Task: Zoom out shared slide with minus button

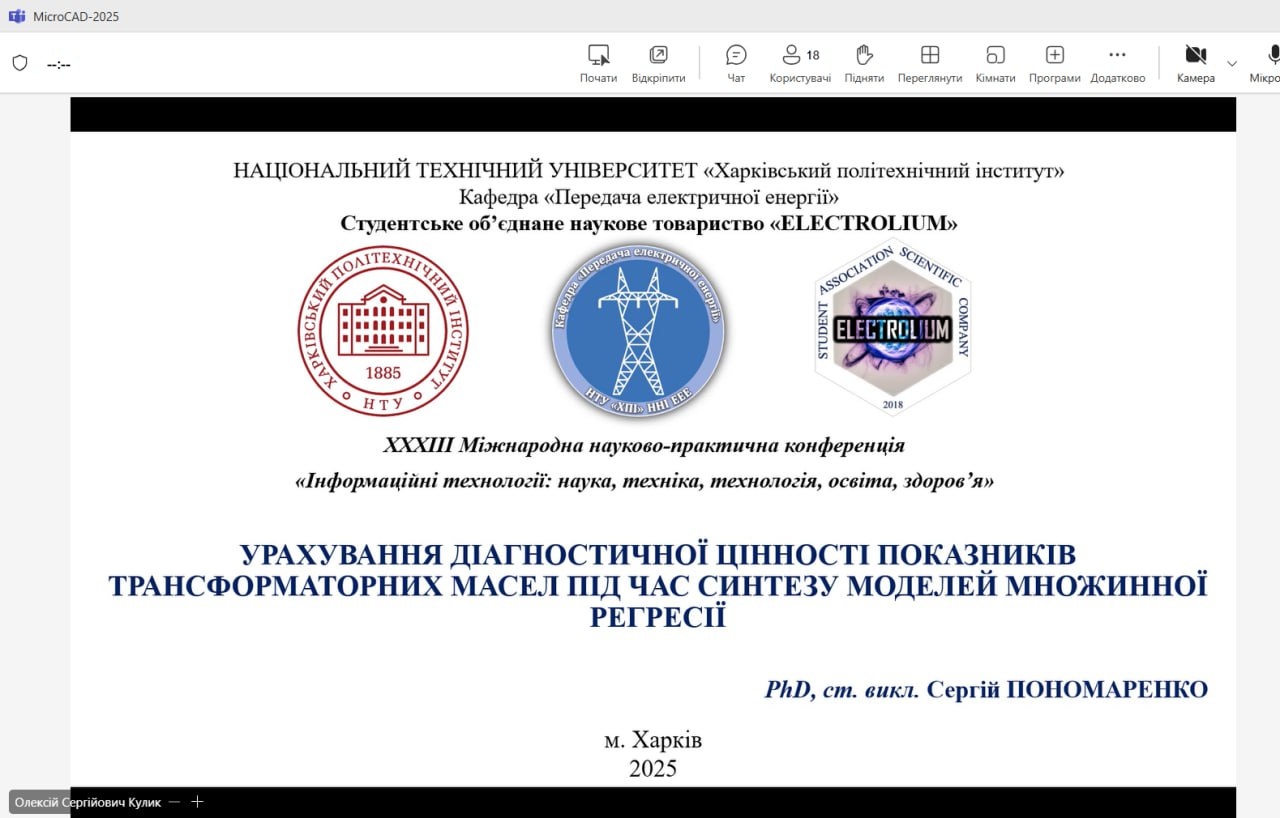Action: [174, 802]
